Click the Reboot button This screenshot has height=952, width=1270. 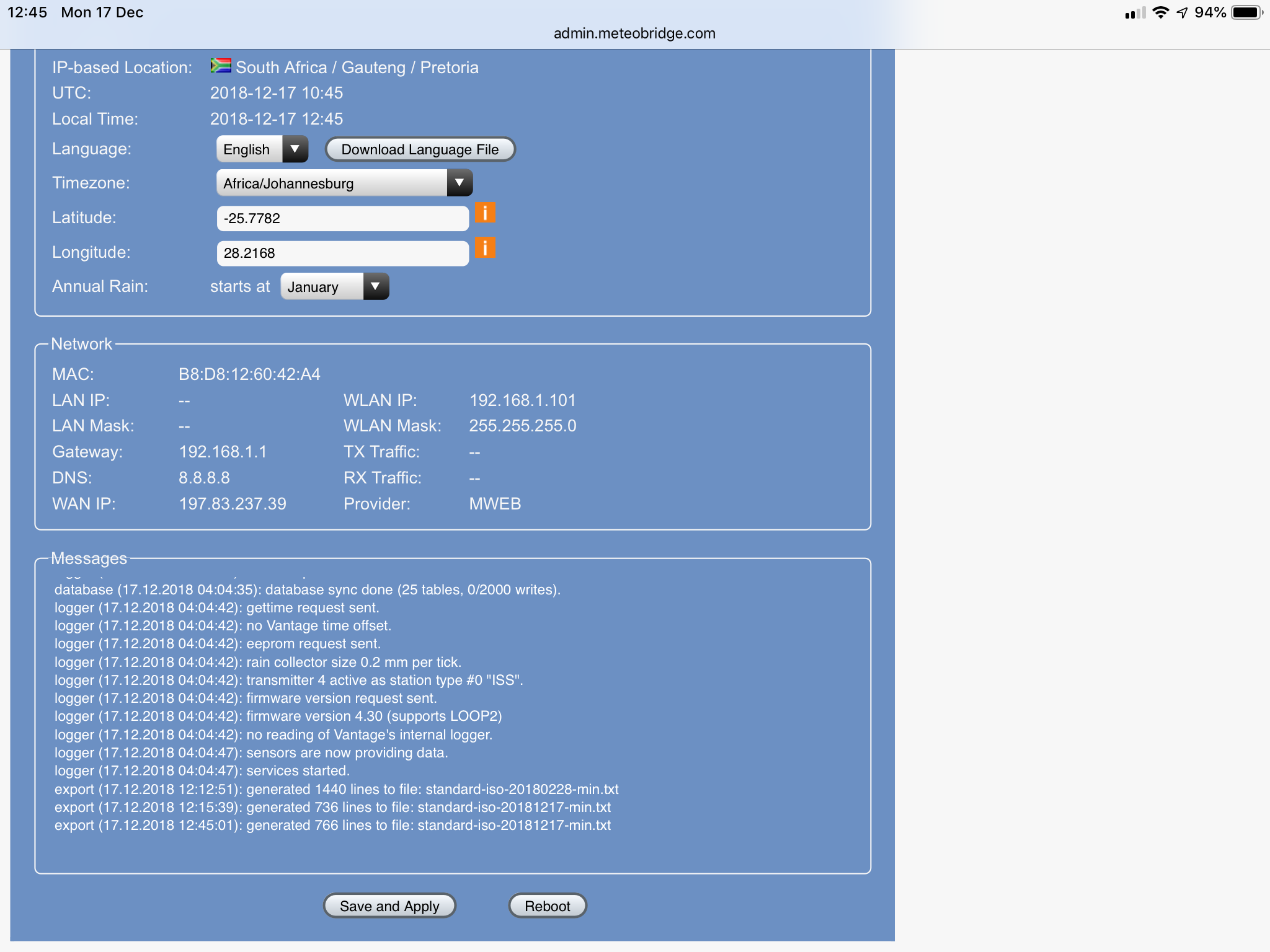(x=547, y=906)
